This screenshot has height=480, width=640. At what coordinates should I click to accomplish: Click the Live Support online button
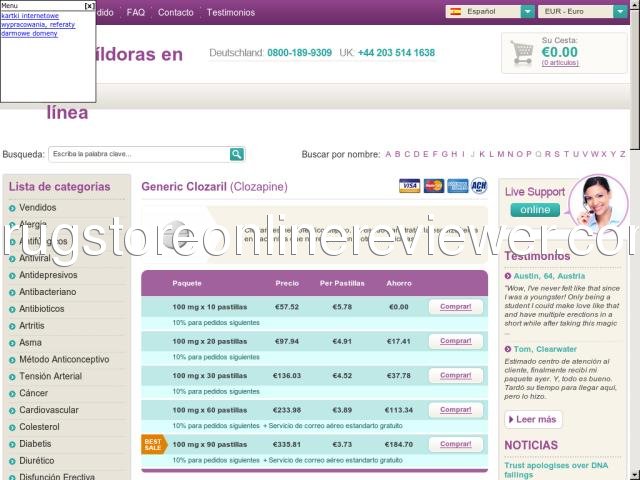pyautogui.click(x=535, y=210)
